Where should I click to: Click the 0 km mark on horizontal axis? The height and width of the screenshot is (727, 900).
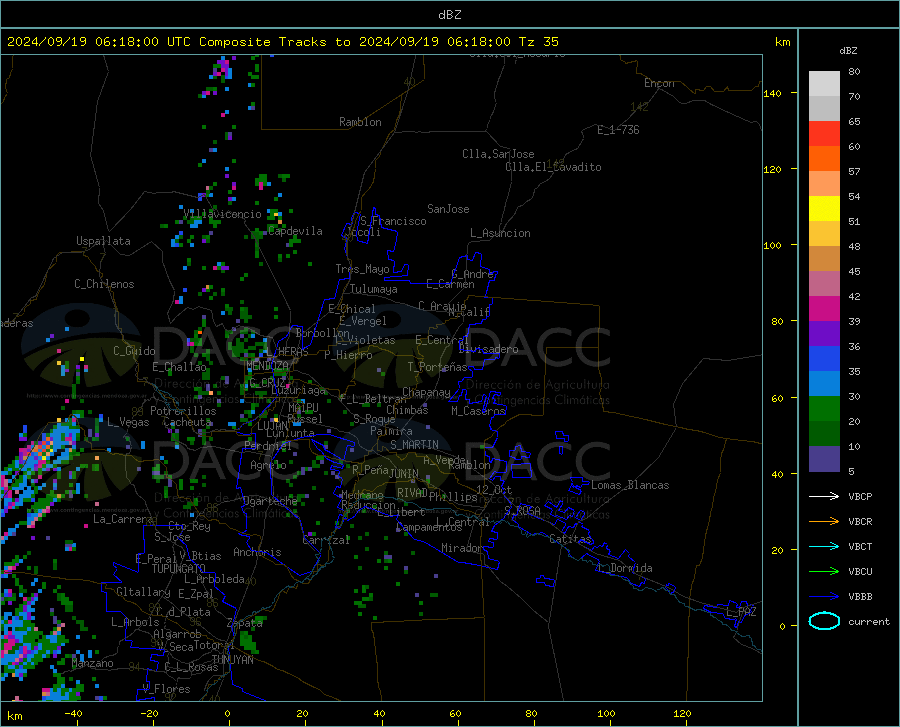pos(228,713)
